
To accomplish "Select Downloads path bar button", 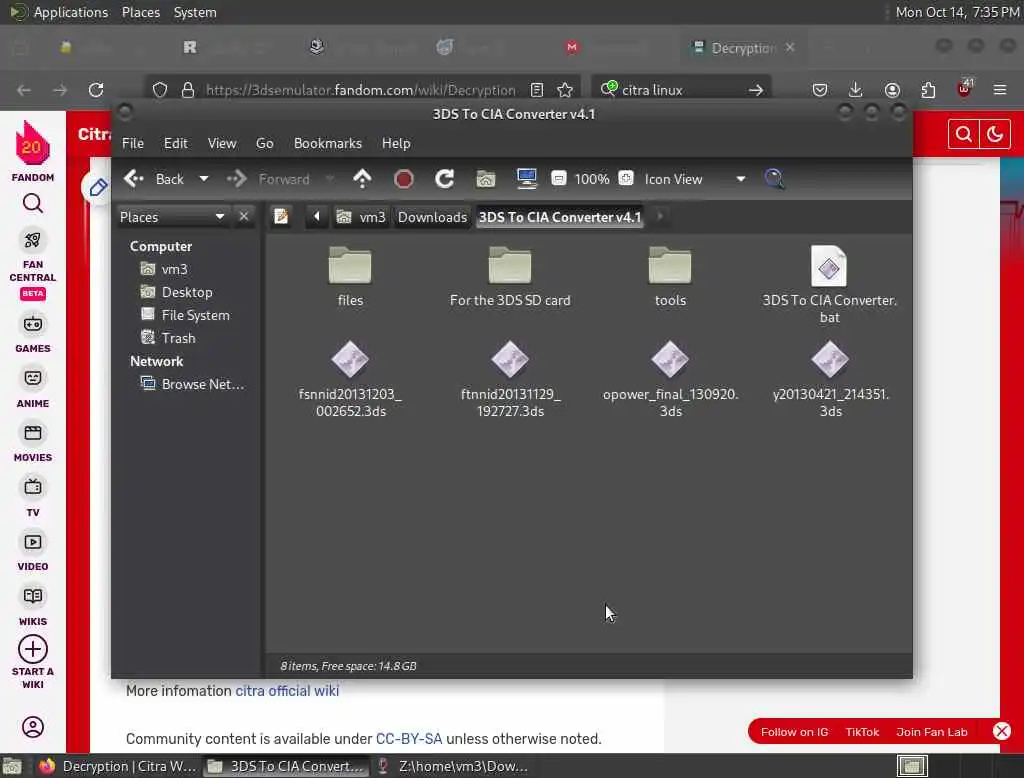I will tap(432, 217).
